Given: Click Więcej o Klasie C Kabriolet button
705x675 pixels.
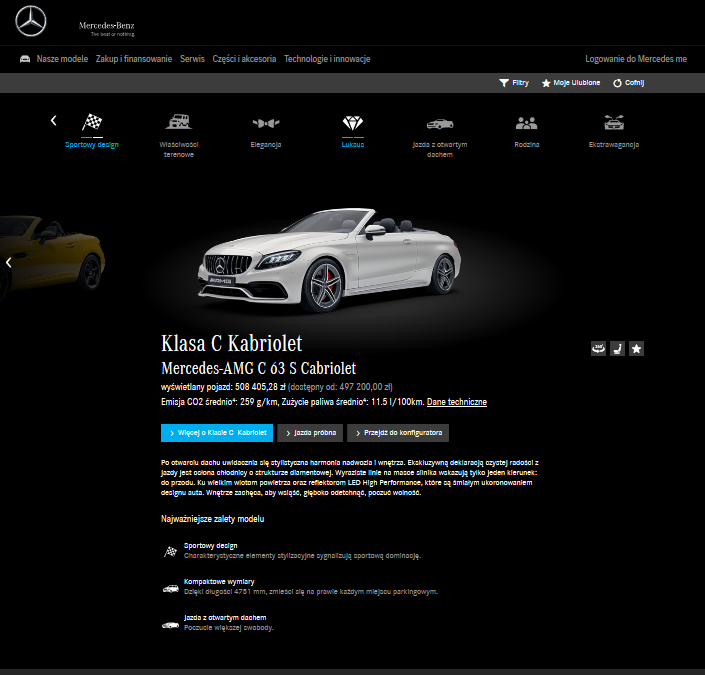Looking at the screenshot, I should tap(217, 433).
